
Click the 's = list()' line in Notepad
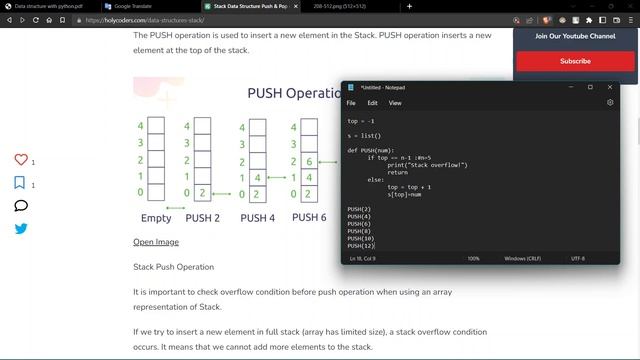[x=364, y=136]
